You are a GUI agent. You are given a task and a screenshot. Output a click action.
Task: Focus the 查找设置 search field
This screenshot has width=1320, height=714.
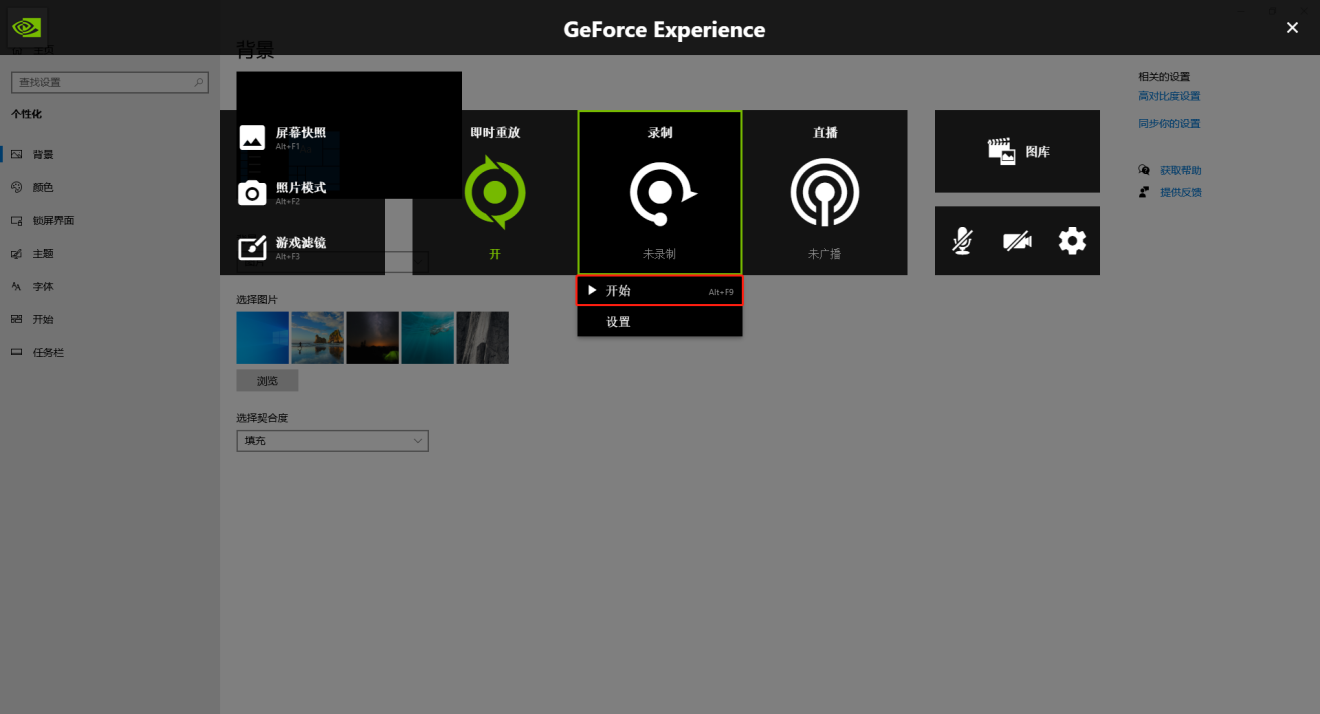click(x=110, y=82)
